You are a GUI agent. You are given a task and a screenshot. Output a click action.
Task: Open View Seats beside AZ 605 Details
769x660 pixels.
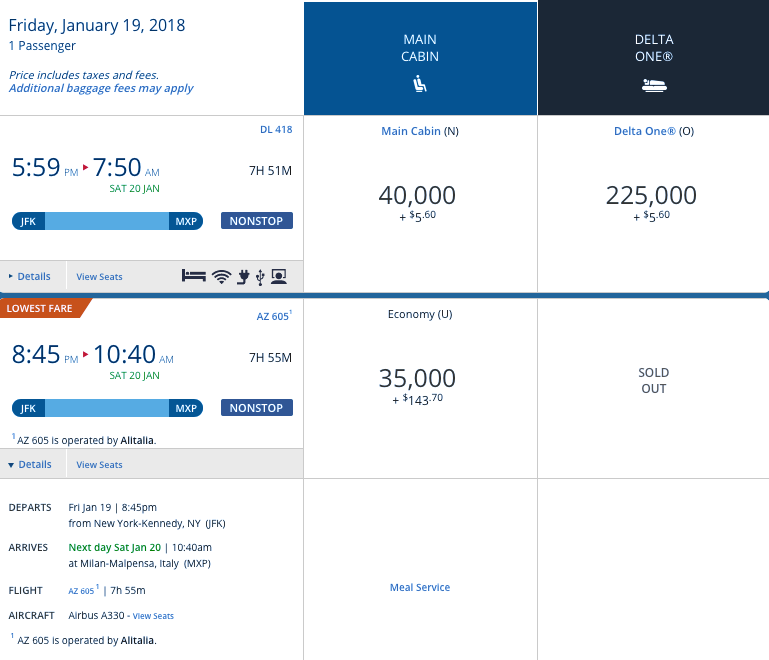point(99,464)
